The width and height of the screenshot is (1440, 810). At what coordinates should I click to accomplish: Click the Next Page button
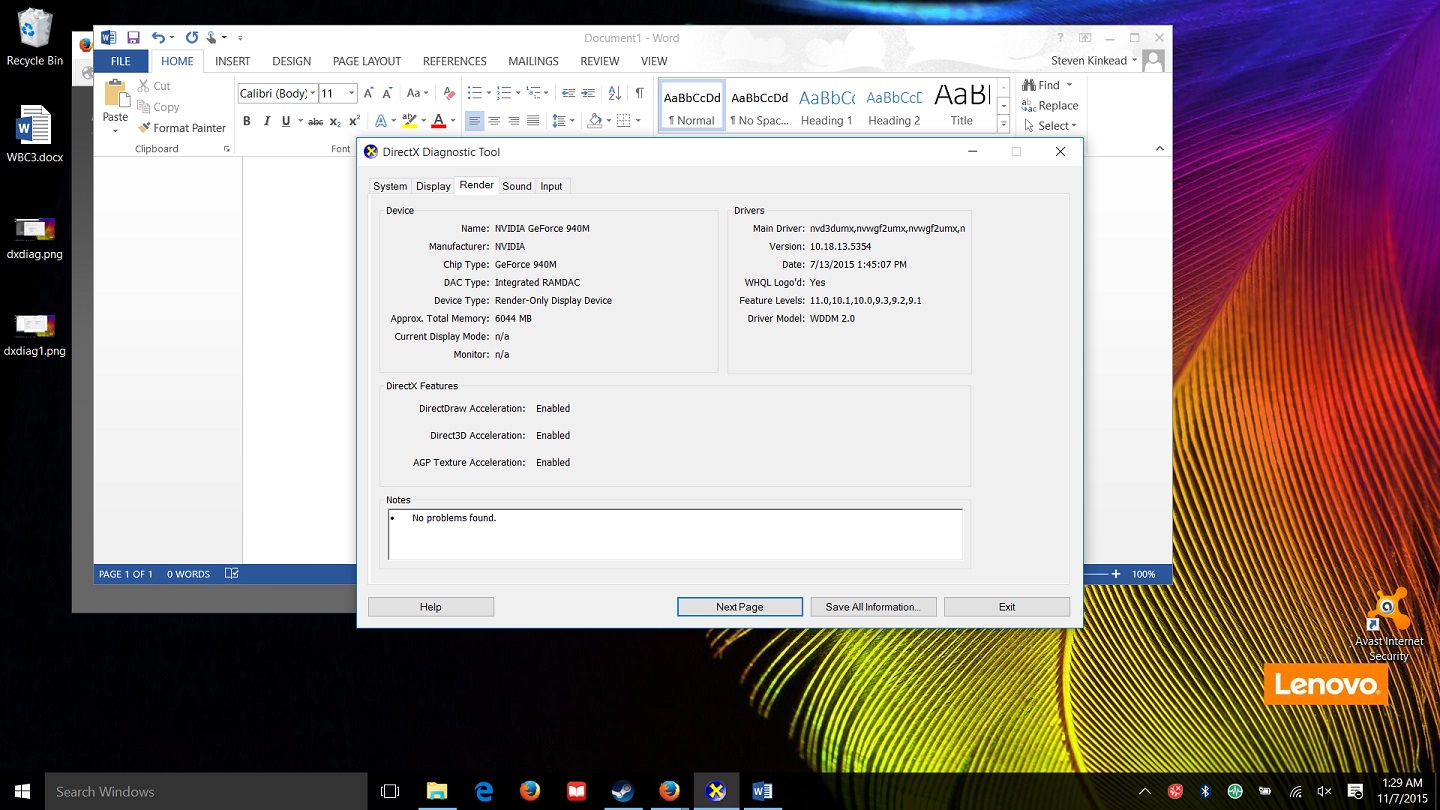[x=740, y=607]
